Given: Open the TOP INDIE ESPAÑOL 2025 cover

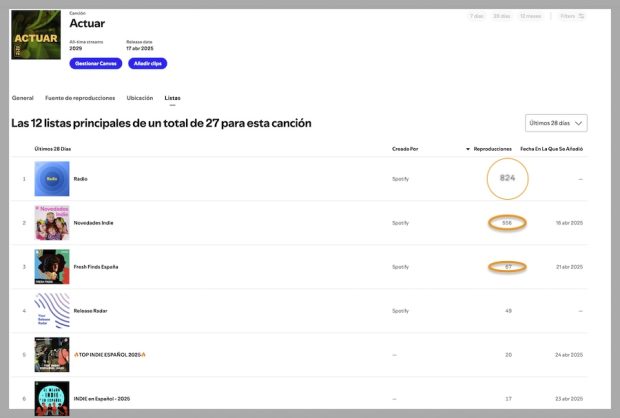Looking at the screenshot, I should click(52, 355).
